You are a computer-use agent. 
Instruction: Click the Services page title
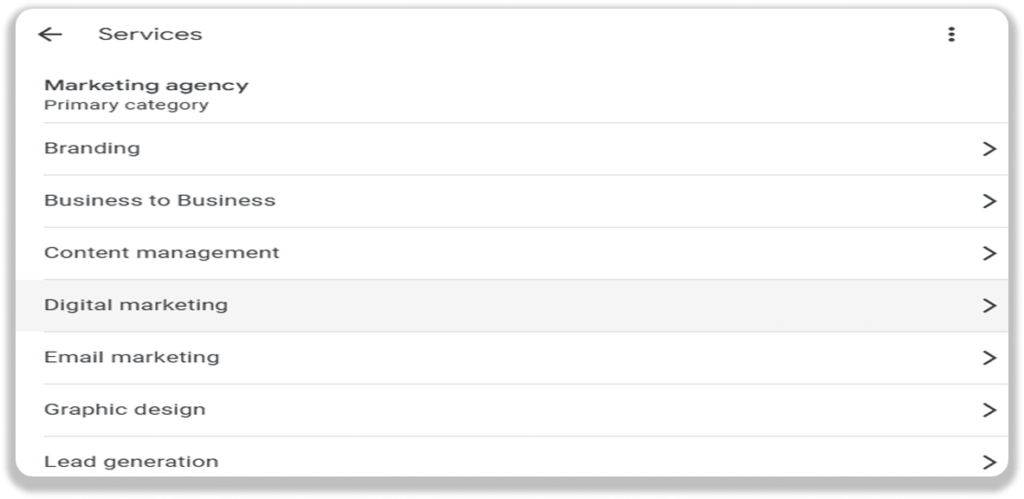tap(150, 34)
